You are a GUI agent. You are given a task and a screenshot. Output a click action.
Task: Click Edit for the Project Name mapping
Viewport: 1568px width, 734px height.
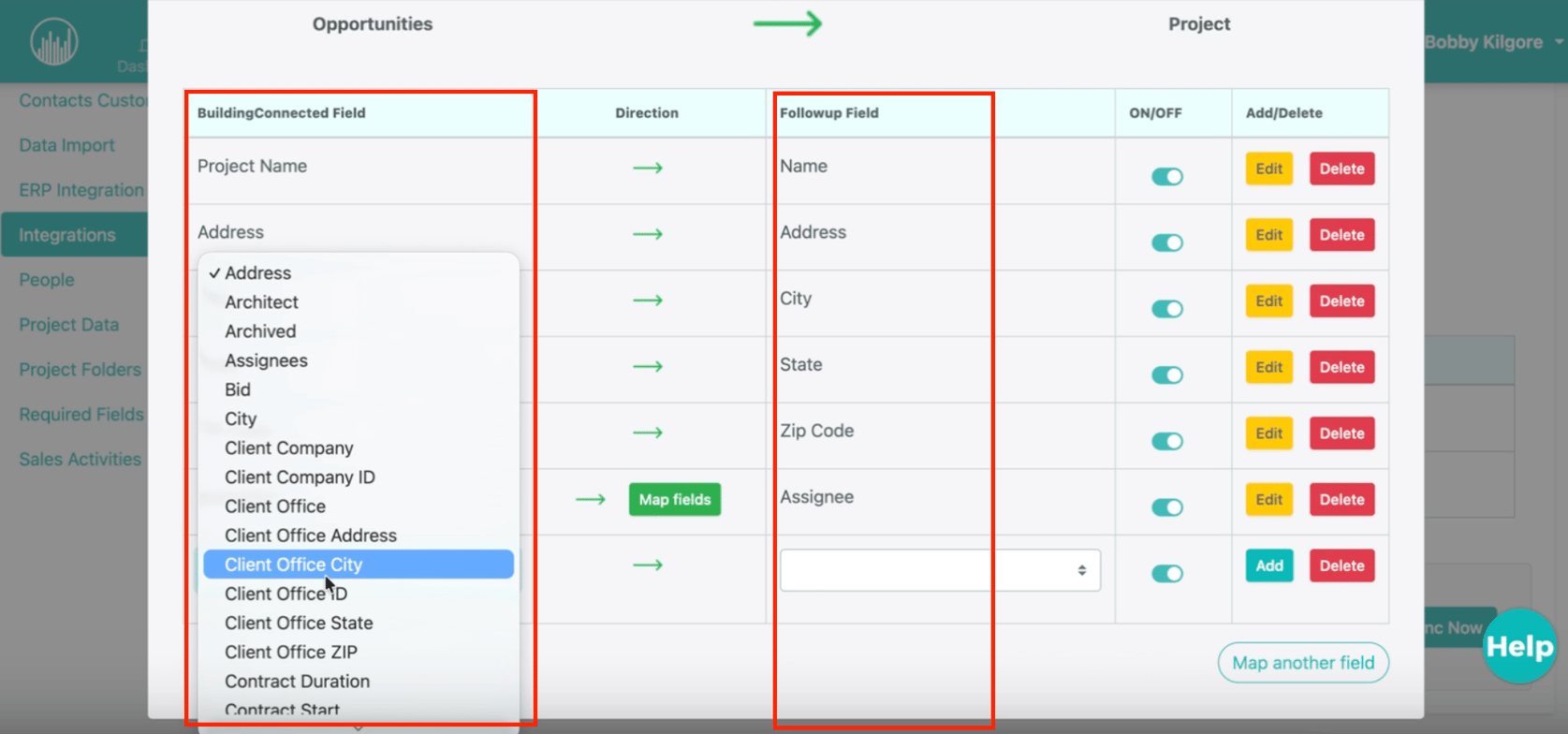point(1268,169)
